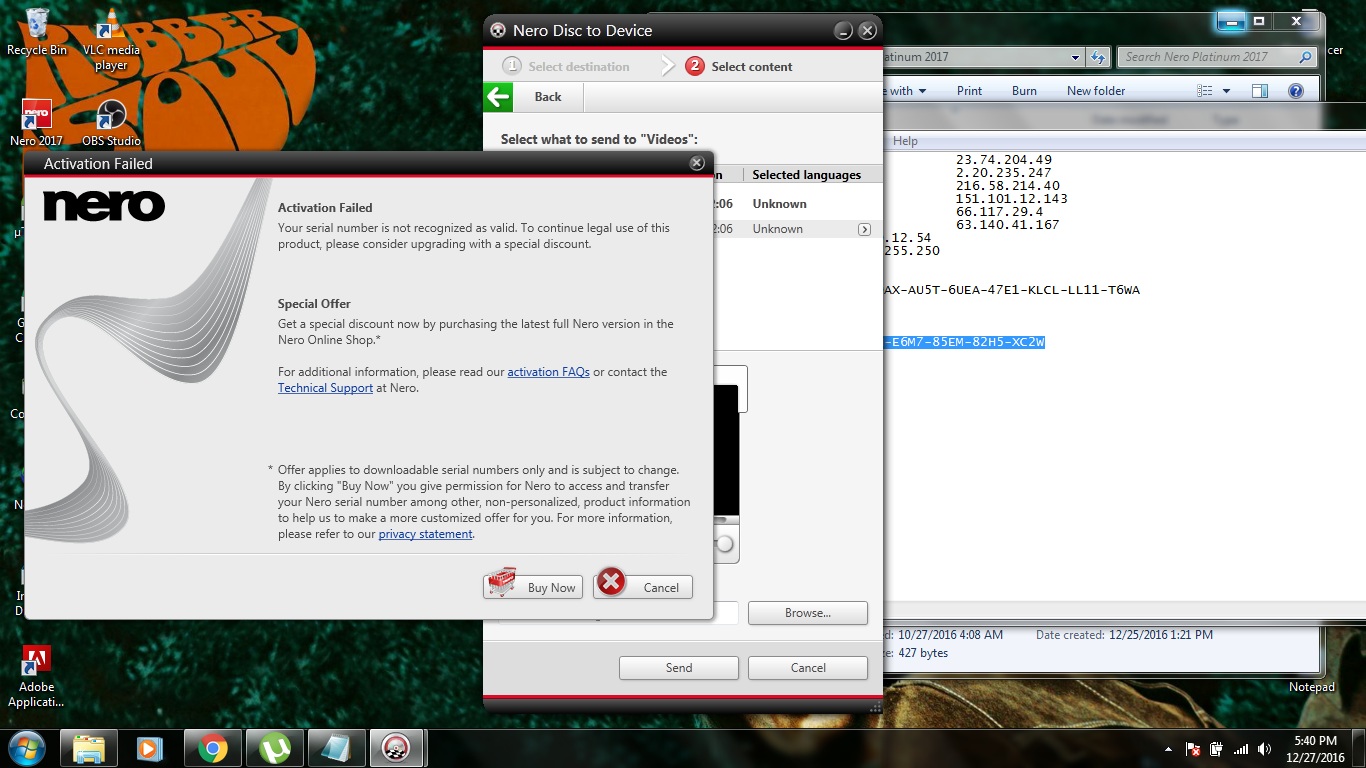Open Explorer help question mark icon
The image size is (1366, 768).
pyautogui.click(x=1296, y=91)
